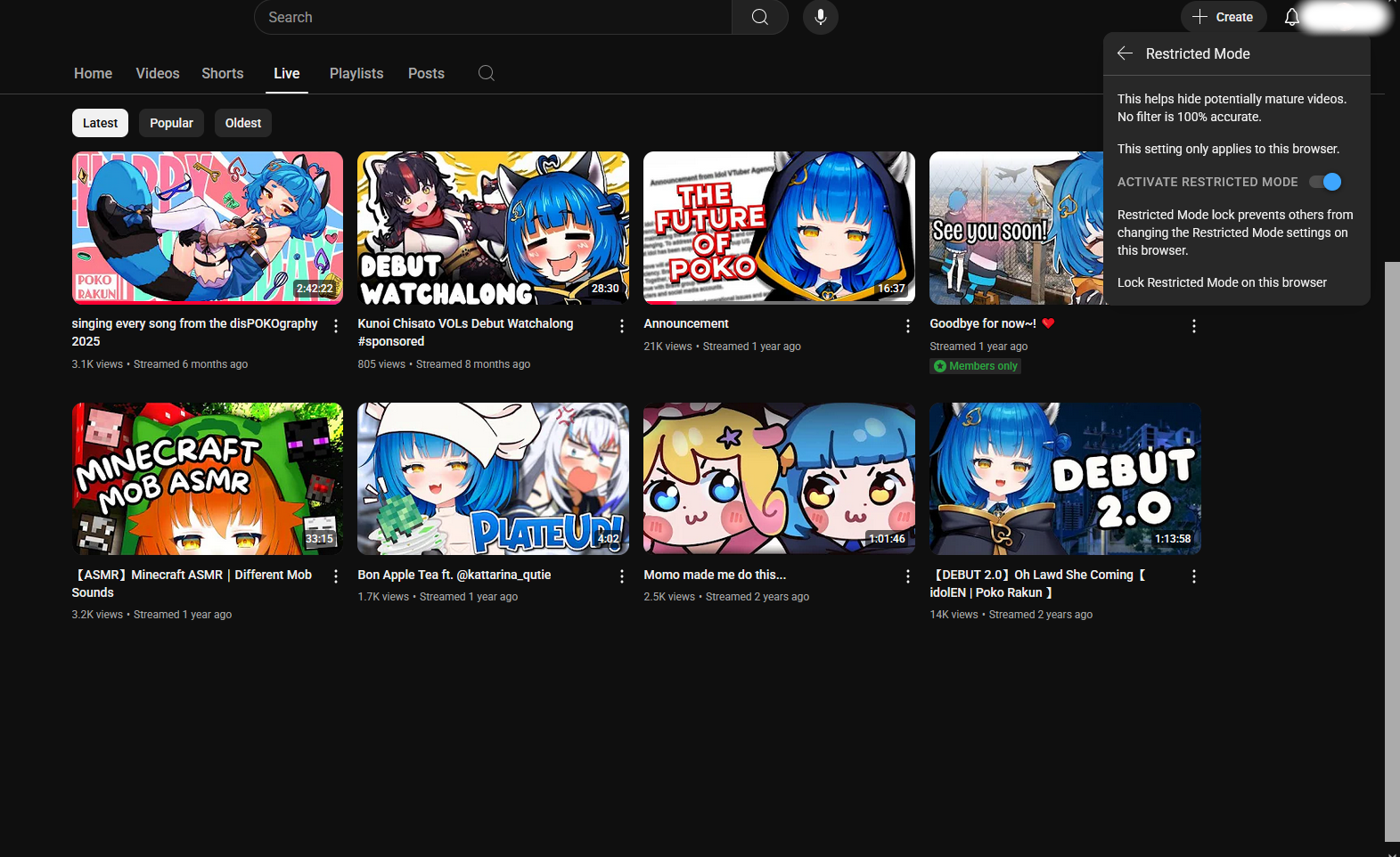The height and width of the screenshot is (857, 1400).
Task: Open options menu for Announcement video
Action: tap(907, 326)
